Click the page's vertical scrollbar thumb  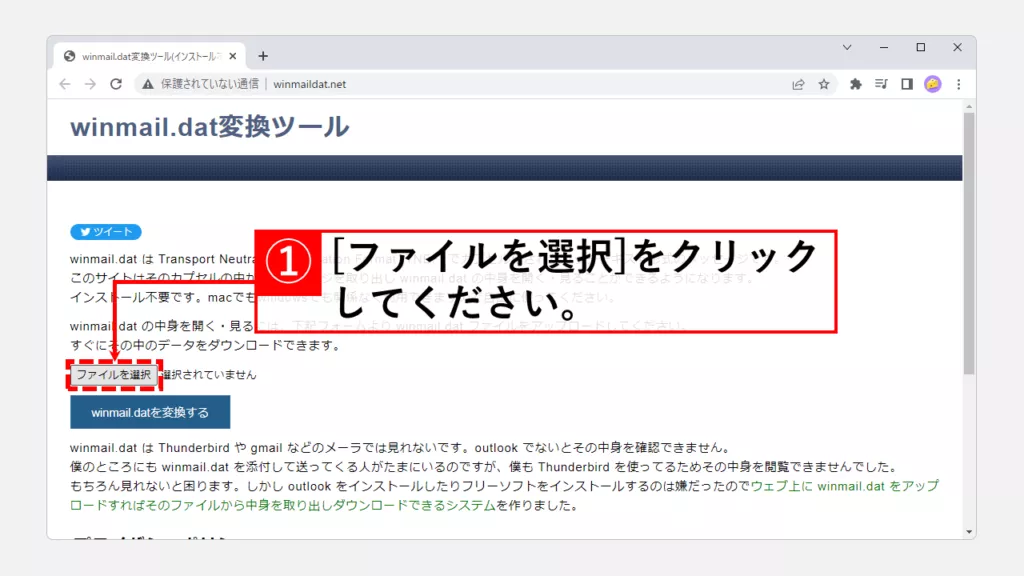(969, 243)
